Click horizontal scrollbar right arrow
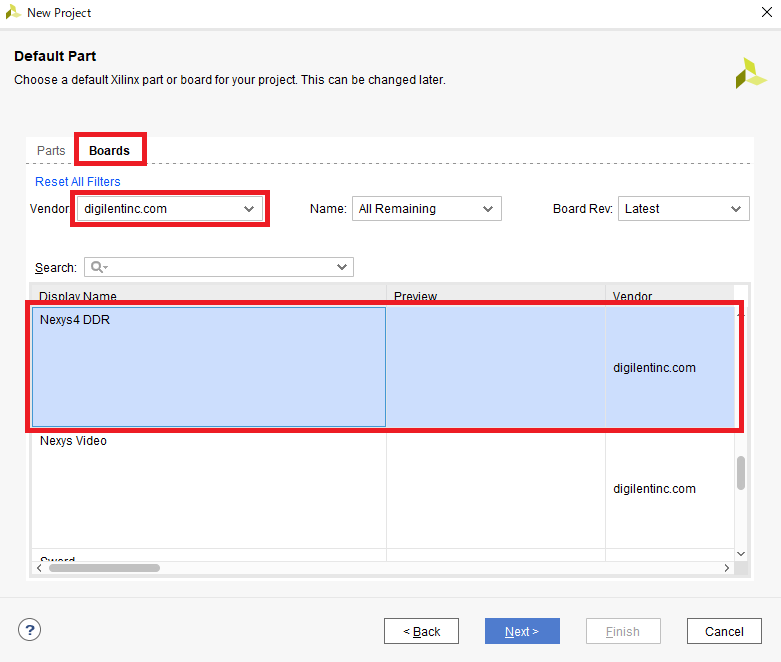 [727, 568]
